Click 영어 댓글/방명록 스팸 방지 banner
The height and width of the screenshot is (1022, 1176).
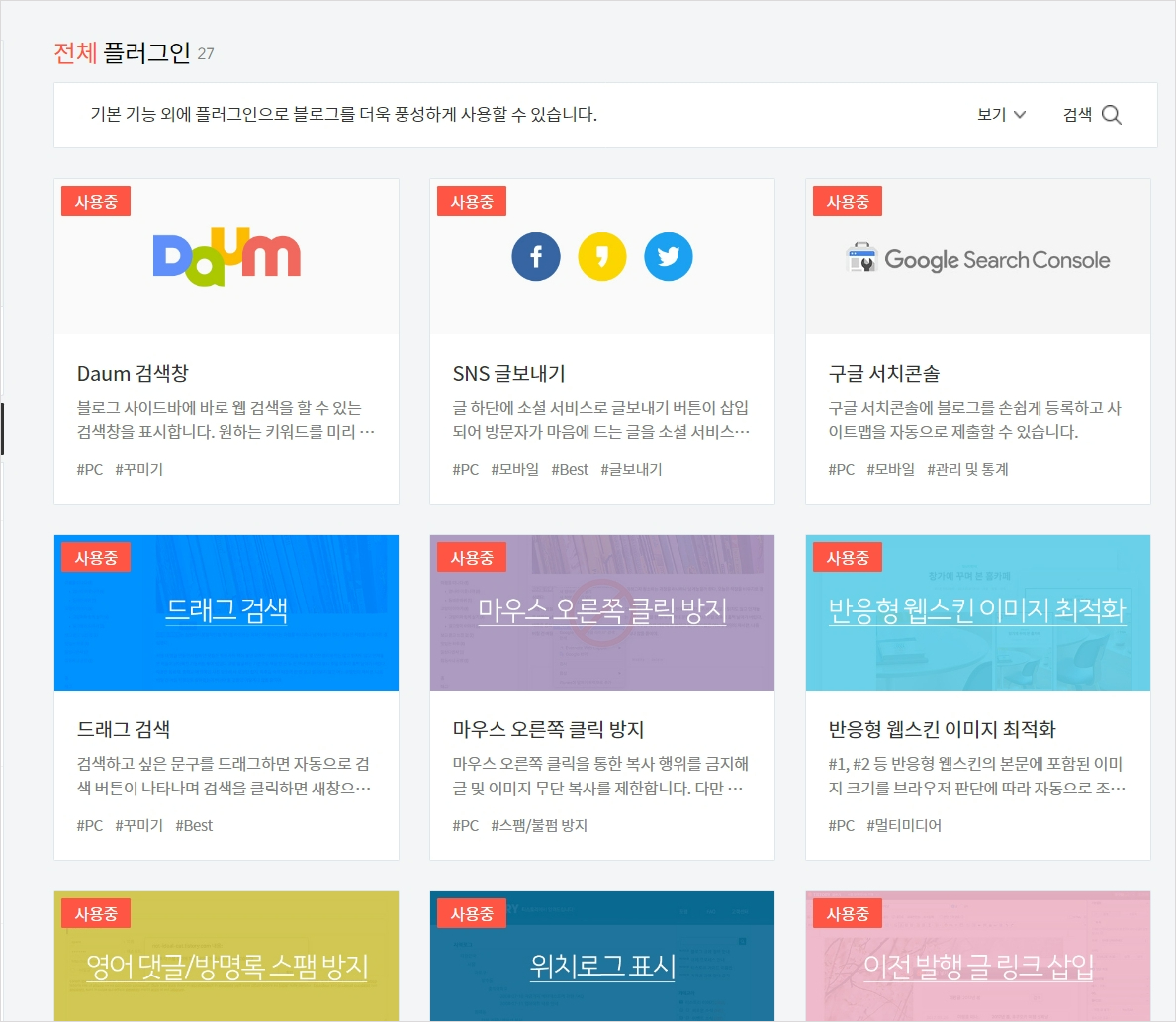click(226, 957)
